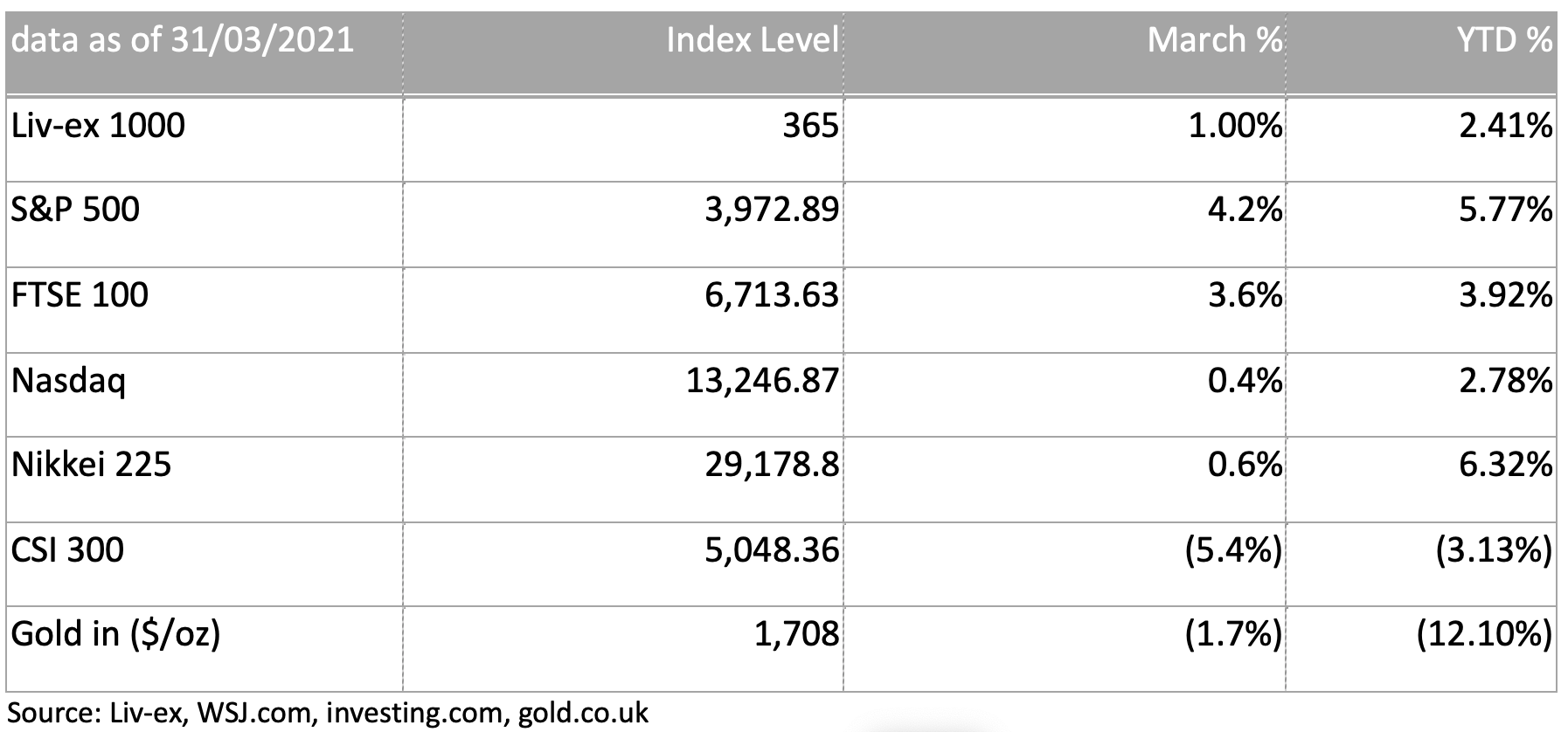Click the Gold YTD value (12.10%)

pos(1485,634)
